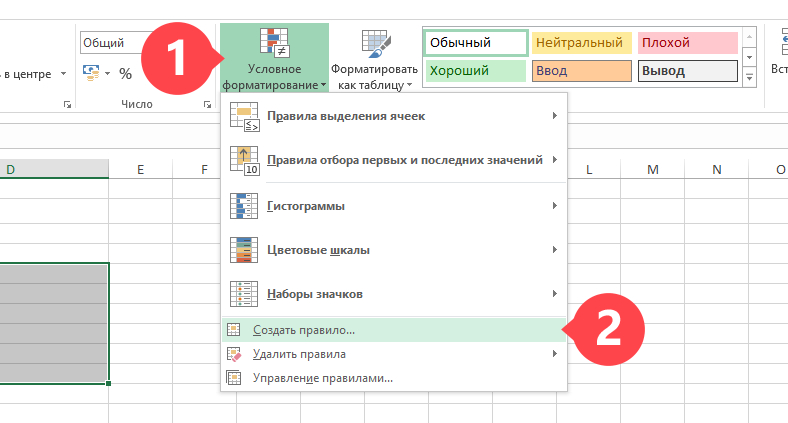Select the Цветовые шкалы menu item
The width and height of the screenshot is (788, 423).
coord(394,250)
